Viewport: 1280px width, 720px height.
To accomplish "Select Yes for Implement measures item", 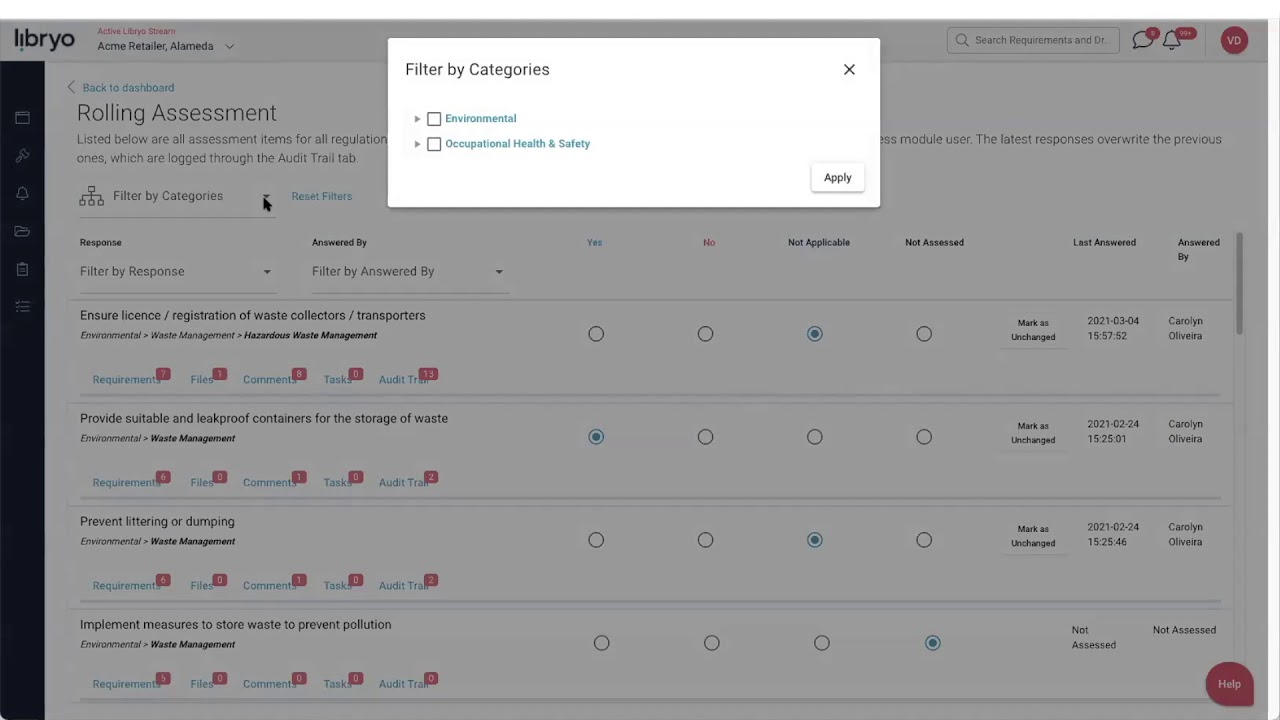I will [x=601, y=643].
